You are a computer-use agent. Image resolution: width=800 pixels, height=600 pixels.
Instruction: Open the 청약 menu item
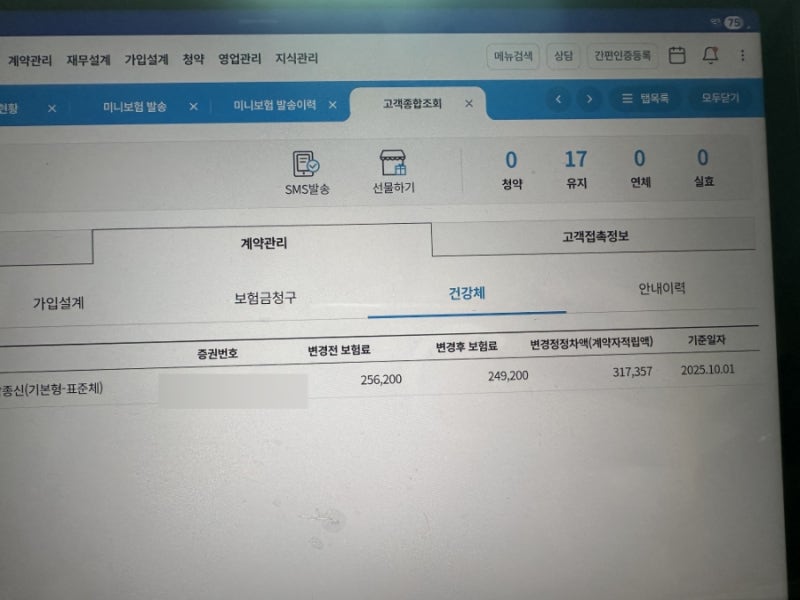(193, 59)
